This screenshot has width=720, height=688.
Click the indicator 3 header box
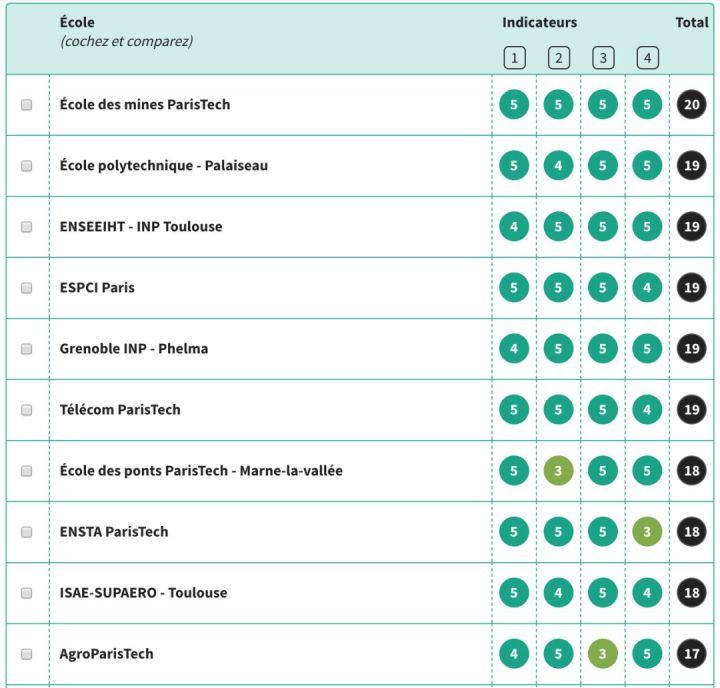point(603,58)
